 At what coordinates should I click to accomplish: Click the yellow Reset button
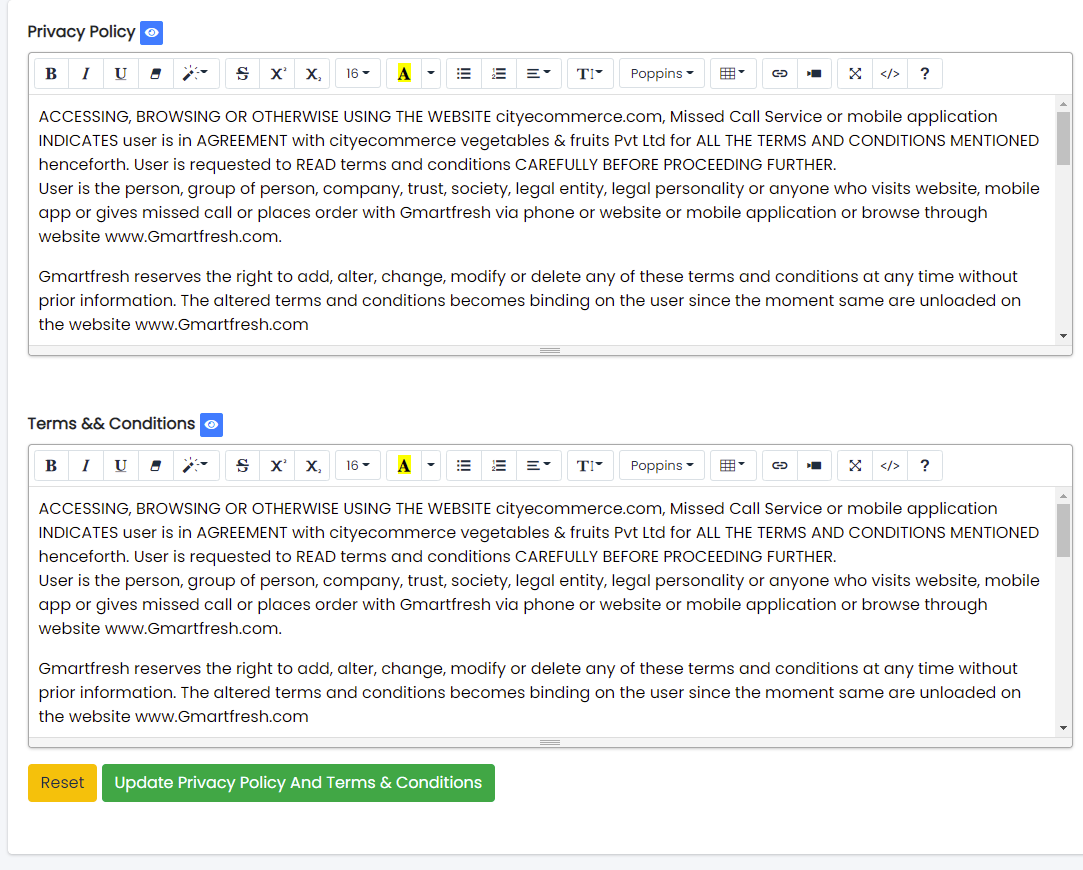[x=62, y=783]
